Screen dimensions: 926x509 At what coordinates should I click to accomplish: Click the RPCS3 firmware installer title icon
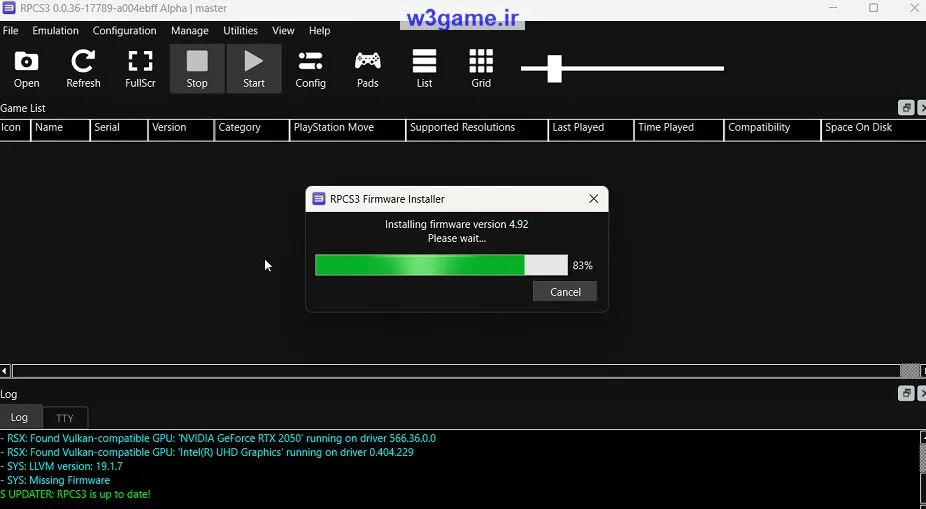tap(319, 199)
